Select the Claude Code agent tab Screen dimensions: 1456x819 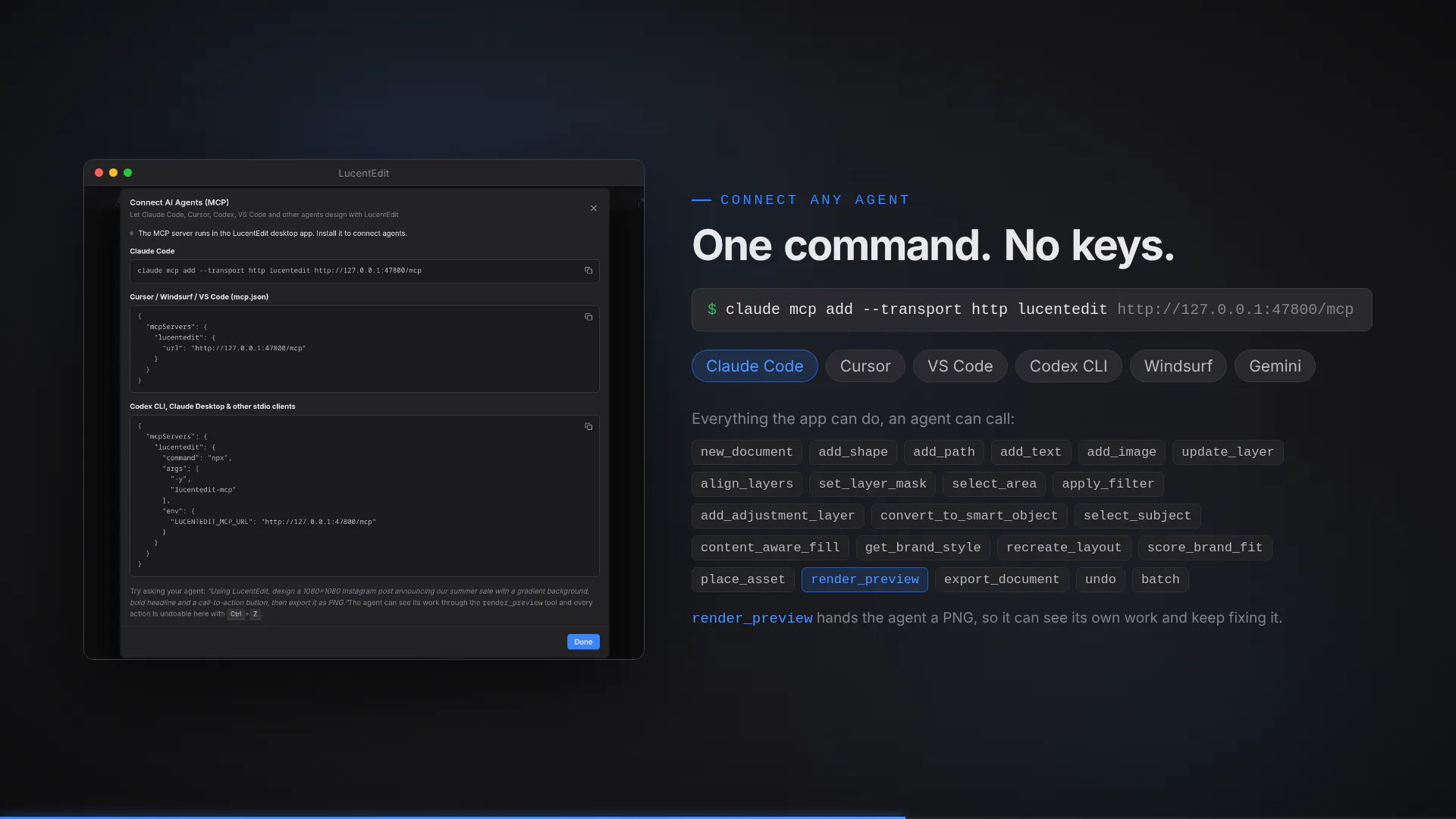click(755, 366)
